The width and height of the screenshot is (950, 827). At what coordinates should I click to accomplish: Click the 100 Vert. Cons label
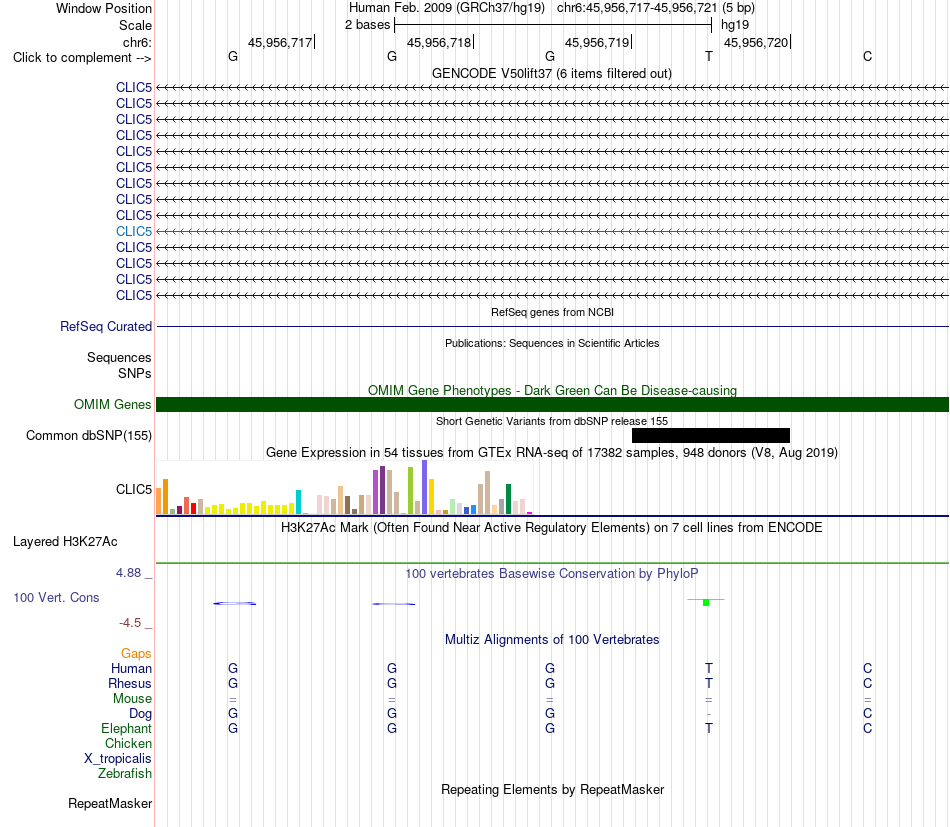56,597
